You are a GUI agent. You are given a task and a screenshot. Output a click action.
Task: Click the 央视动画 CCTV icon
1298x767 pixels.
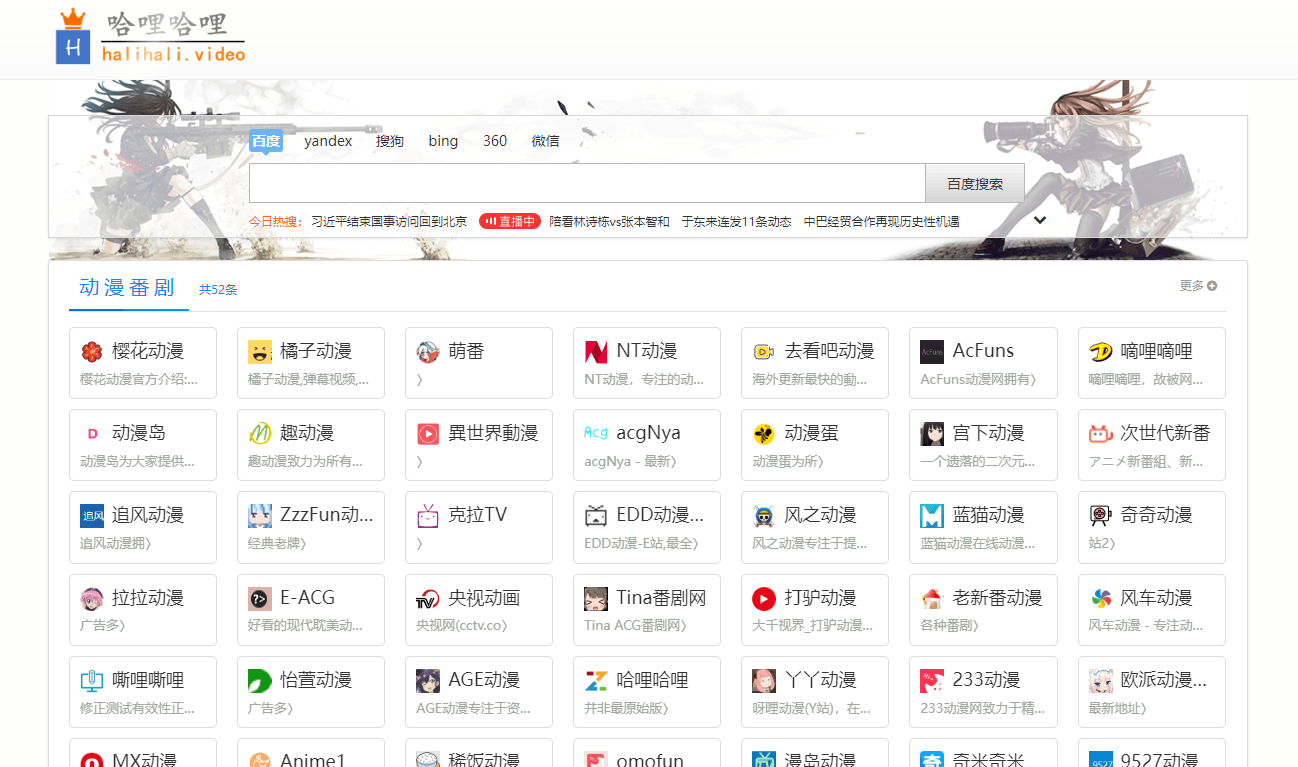[x=428, y=599]
